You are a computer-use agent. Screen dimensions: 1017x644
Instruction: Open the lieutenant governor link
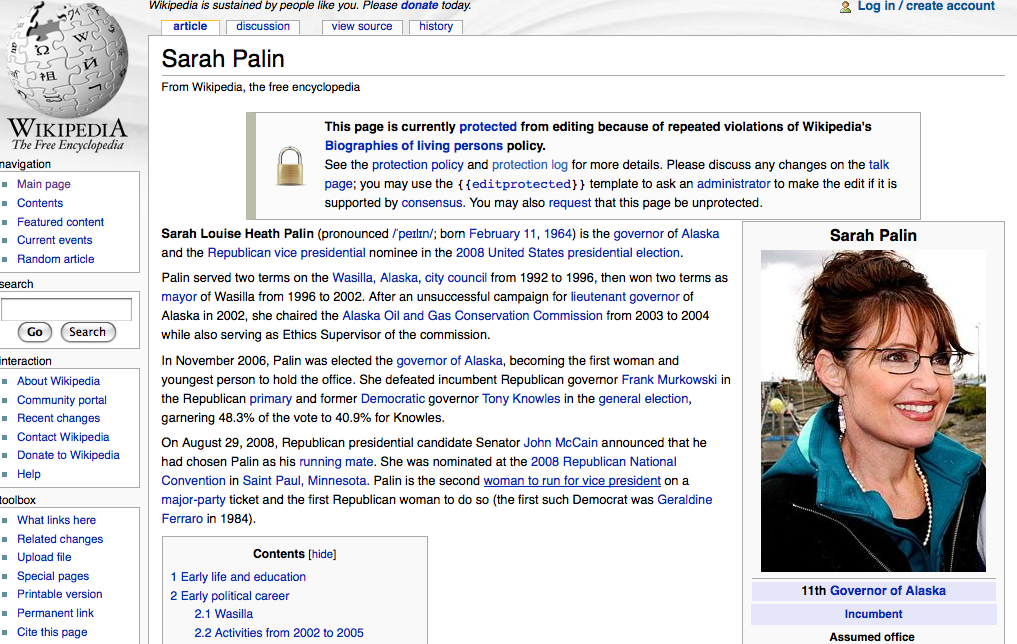[625, 296]
